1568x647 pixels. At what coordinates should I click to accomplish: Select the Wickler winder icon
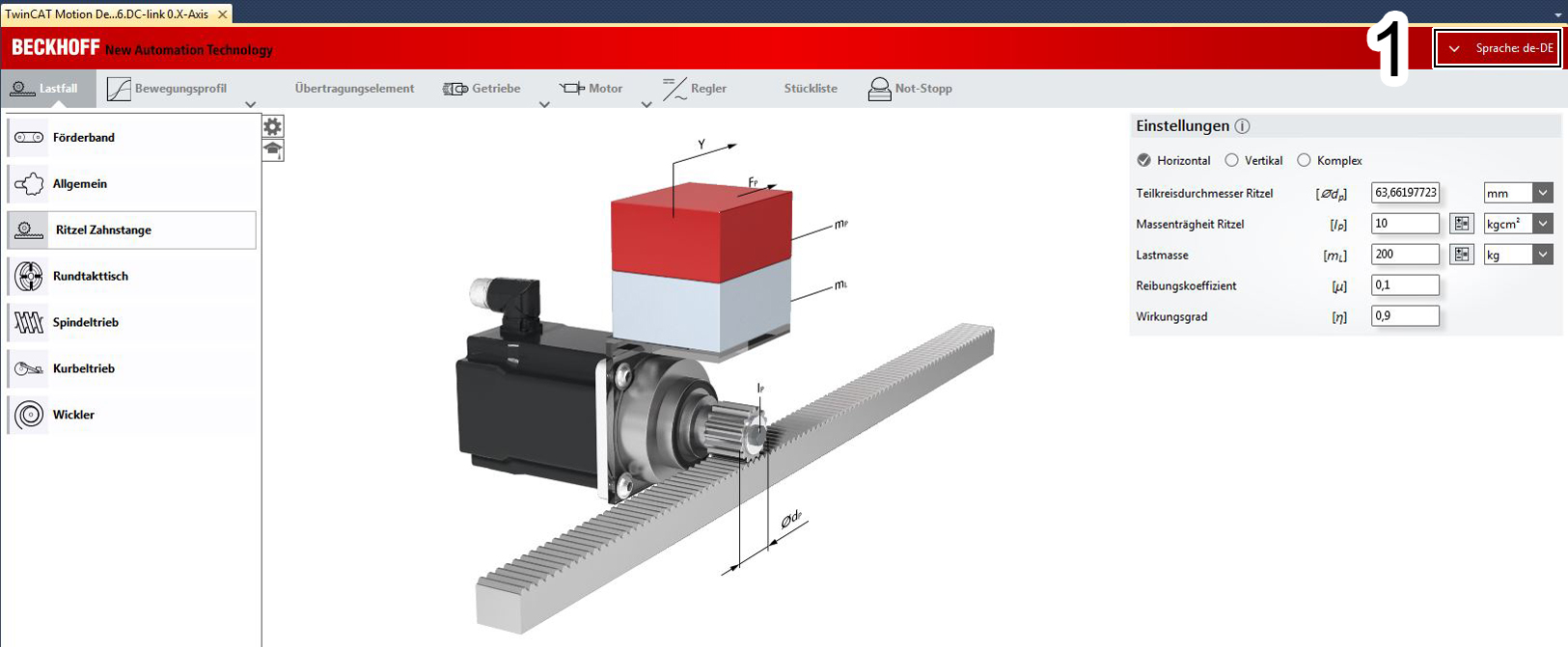pyautogui.click(x=29, y=416)
